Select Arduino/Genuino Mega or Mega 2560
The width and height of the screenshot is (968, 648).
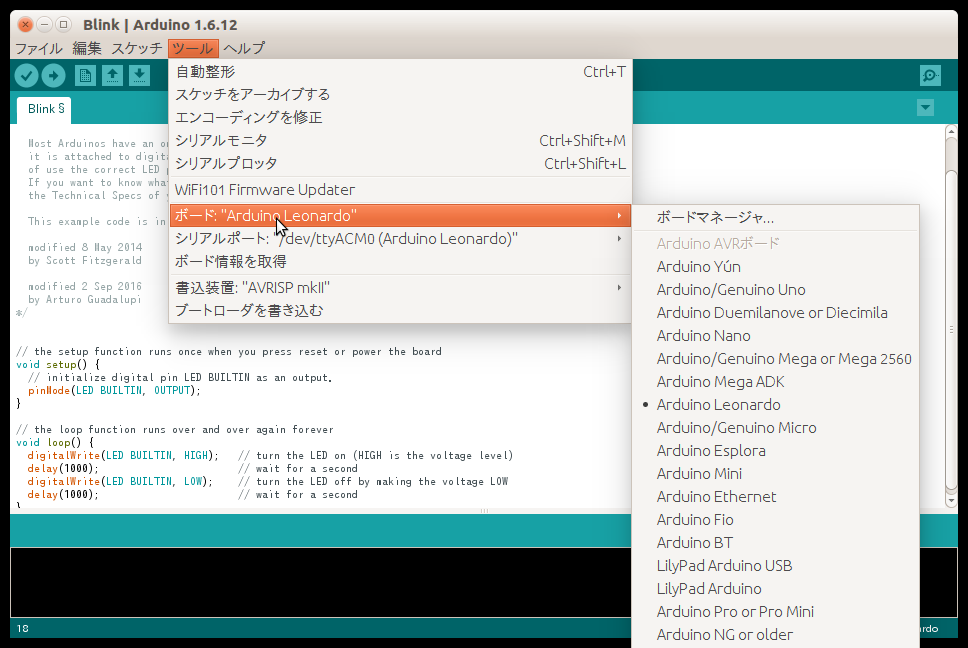775,359
